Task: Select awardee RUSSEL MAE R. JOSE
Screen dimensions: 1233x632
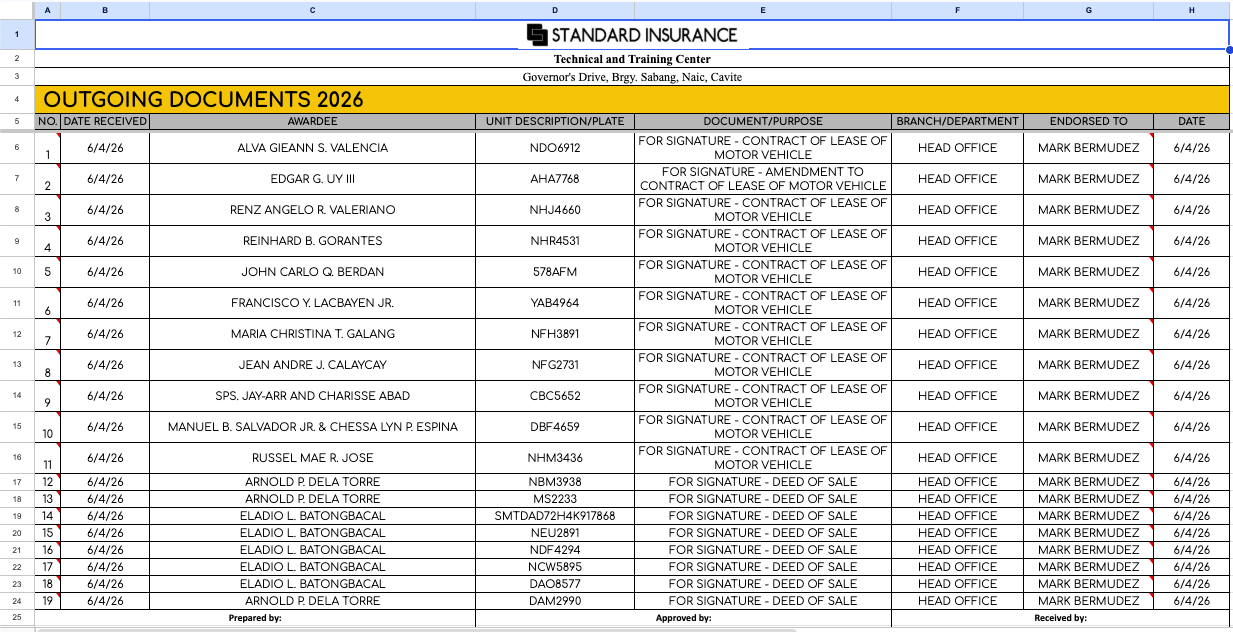Action: (x=312, y=458)
